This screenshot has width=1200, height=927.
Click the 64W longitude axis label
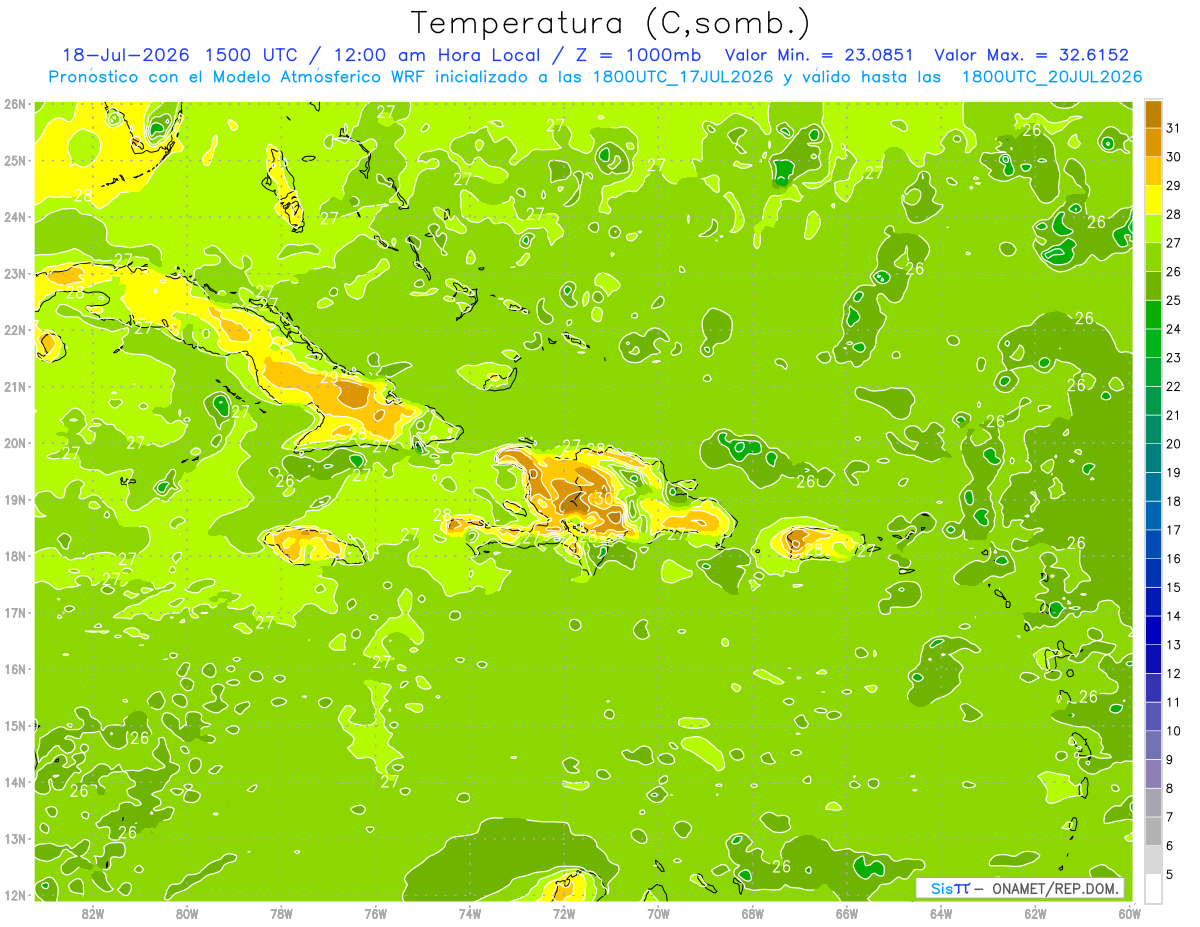click(941, 913)
